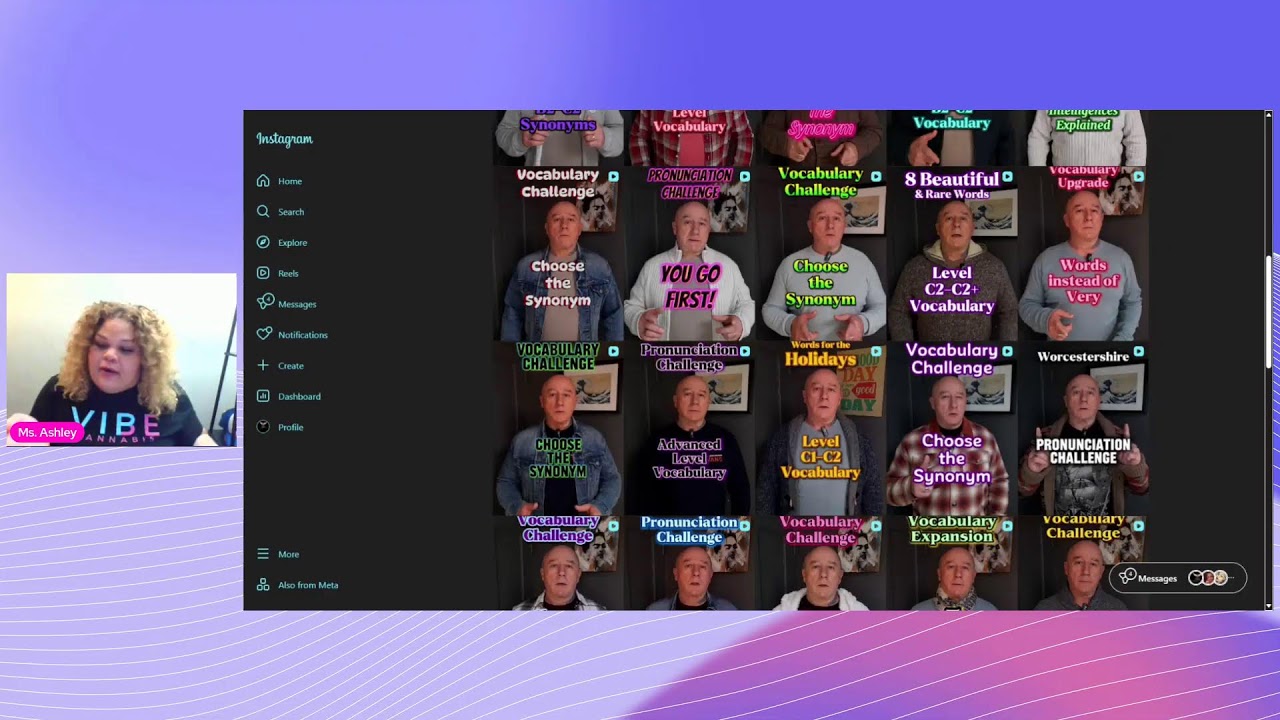Click the Ms. Ashley webcam video
The image size is (1280, 720).
[x=122, y=360]
